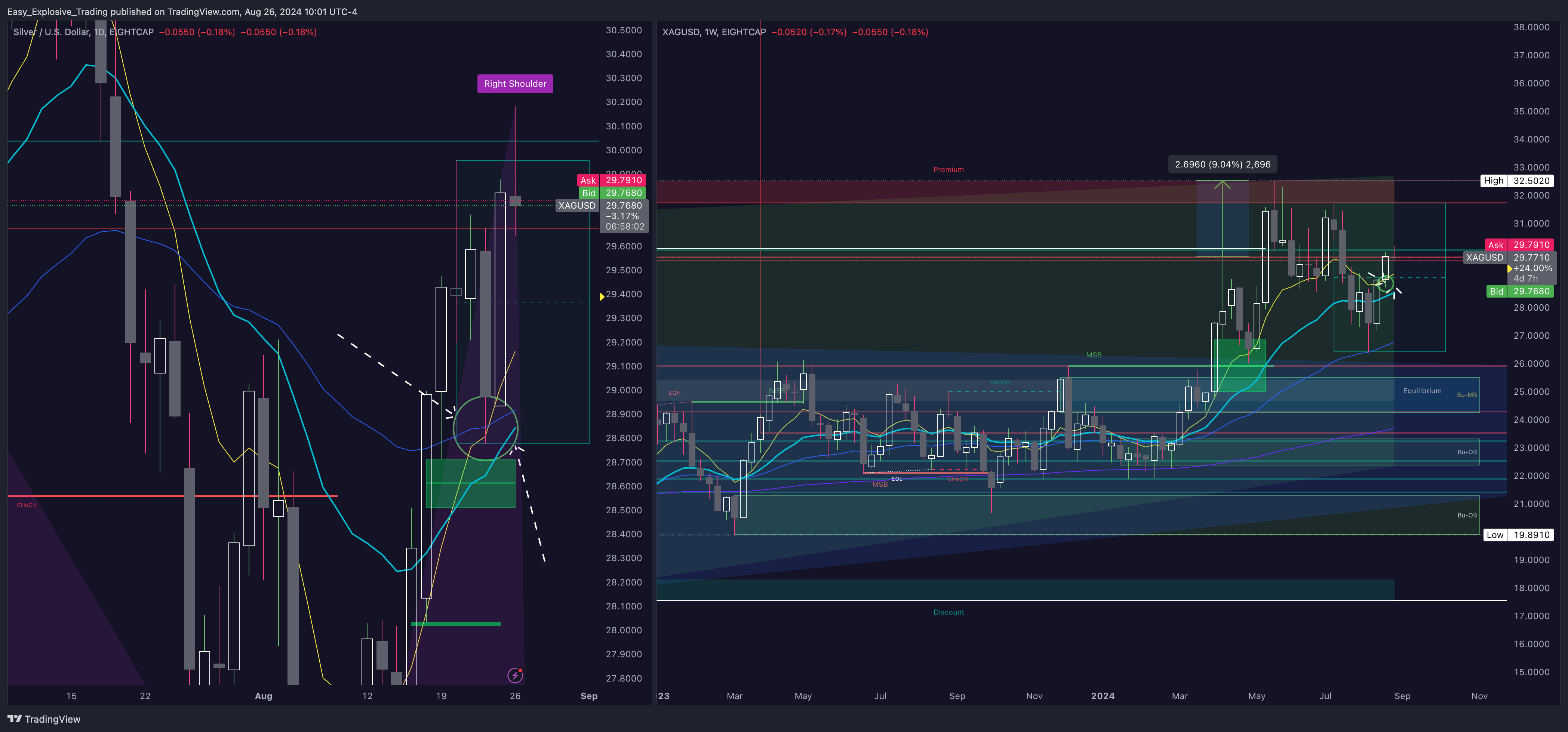This screenshot has width=1568, height=732.
Task: Click the High 32.5020 price label
Action: tap(1517, 181)
